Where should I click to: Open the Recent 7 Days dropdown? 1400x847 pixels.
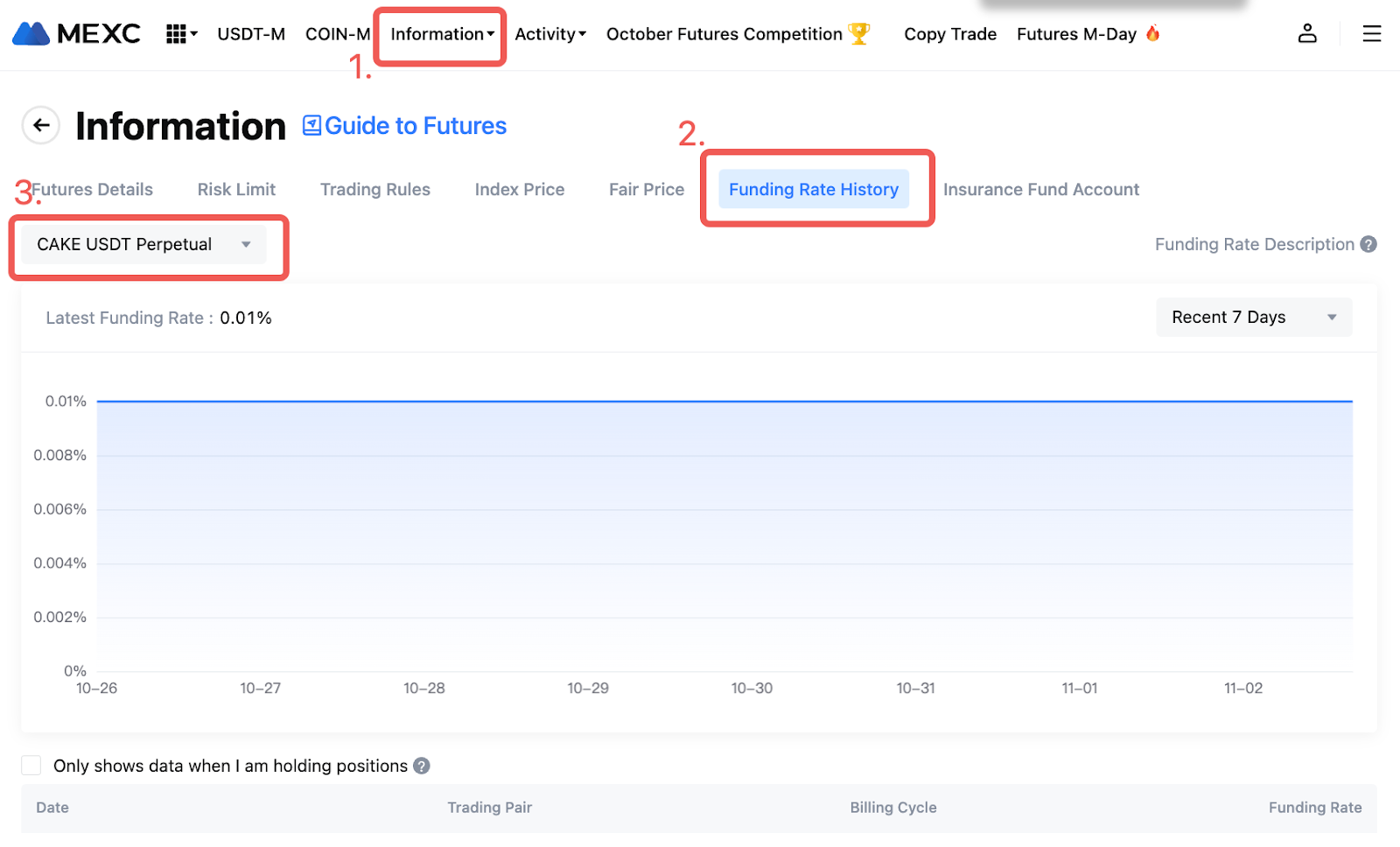[x=1253, y=318]
